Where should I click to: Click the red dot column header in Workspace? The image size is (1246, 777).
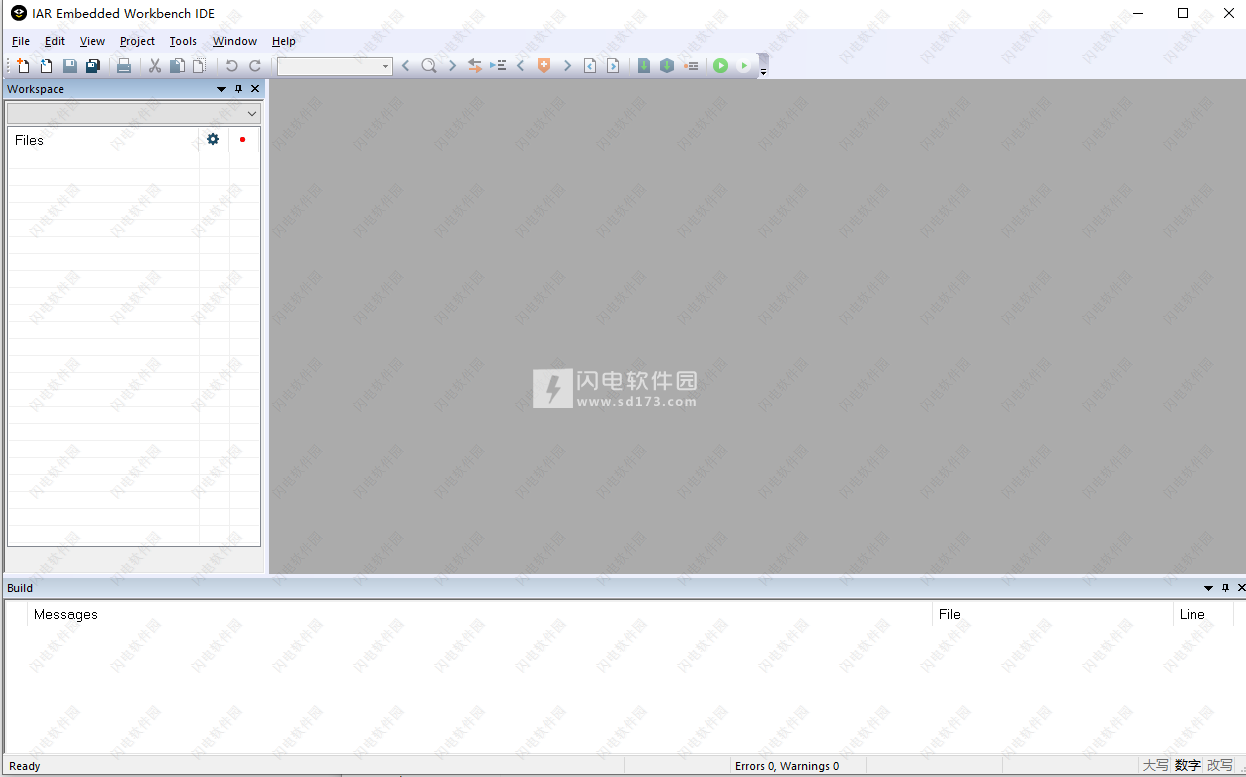point(243,140)
